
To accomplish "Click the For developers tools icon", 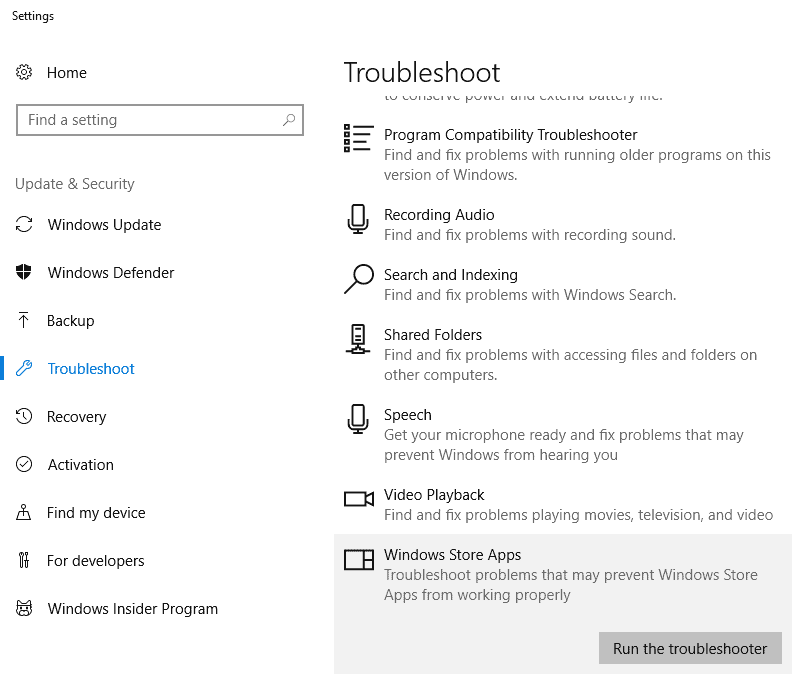I will (27, 560).
